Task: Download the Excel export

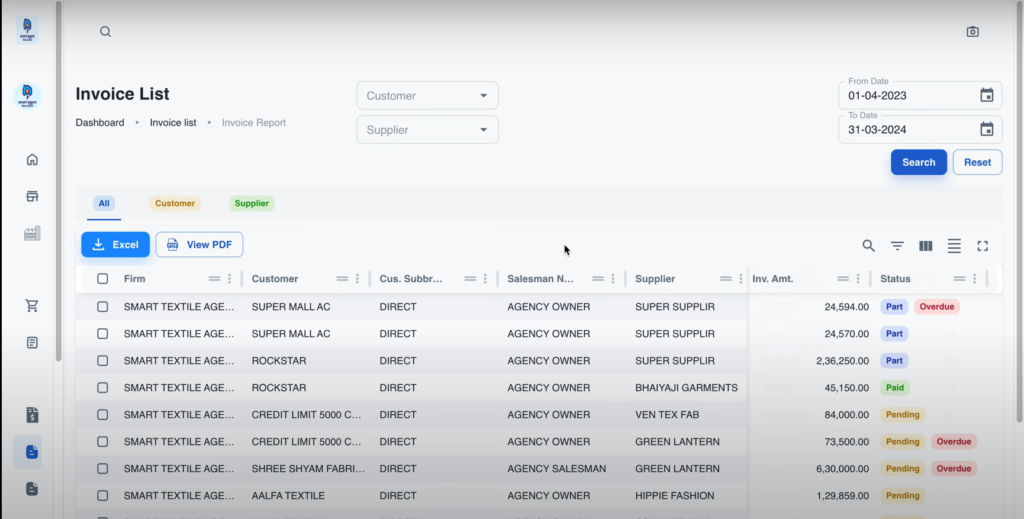Action: pyautogui.click(x=116, y=244)
